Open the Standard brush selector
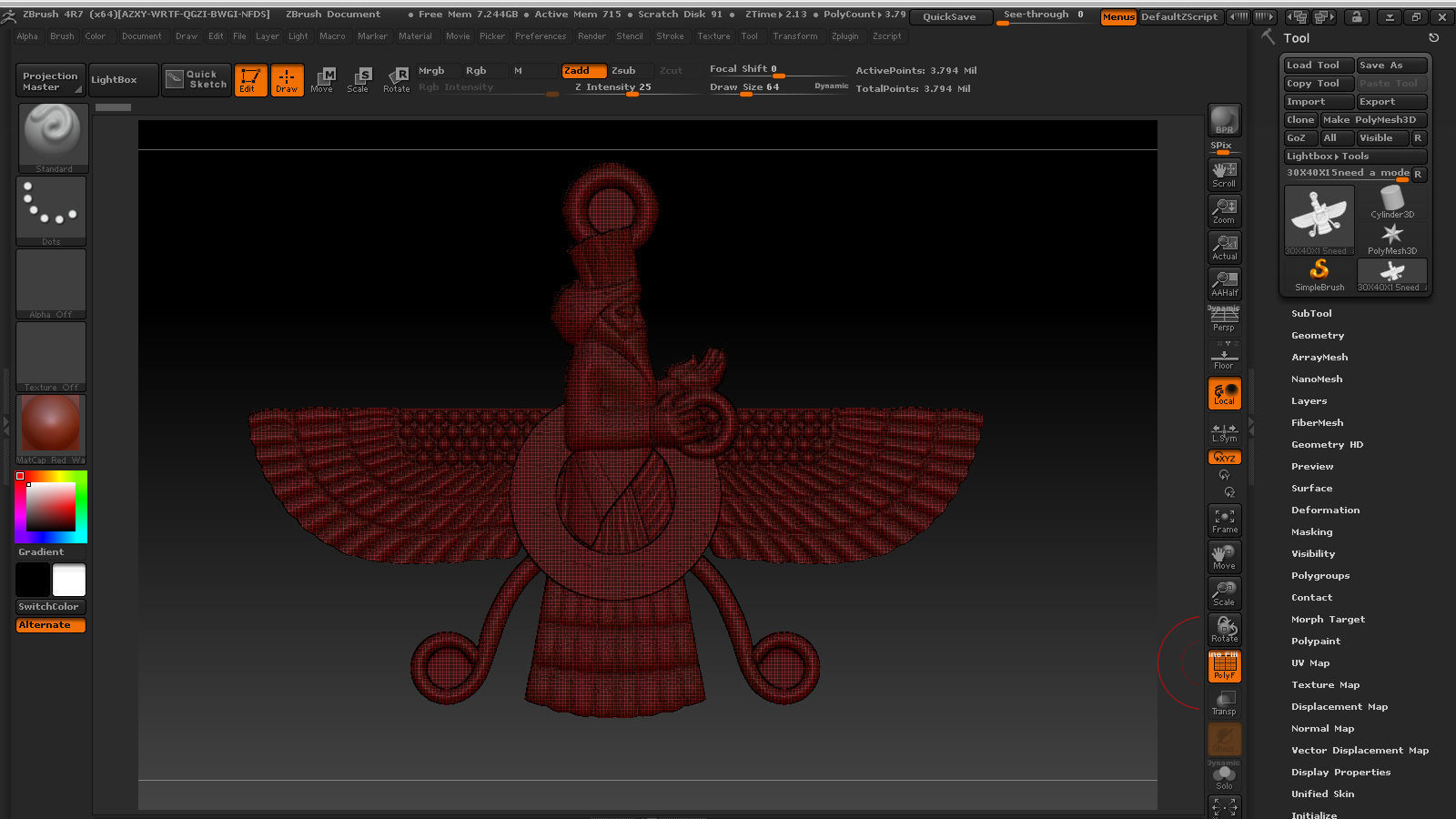Screen dimensions: 1456x819 [x=53, y=138]
